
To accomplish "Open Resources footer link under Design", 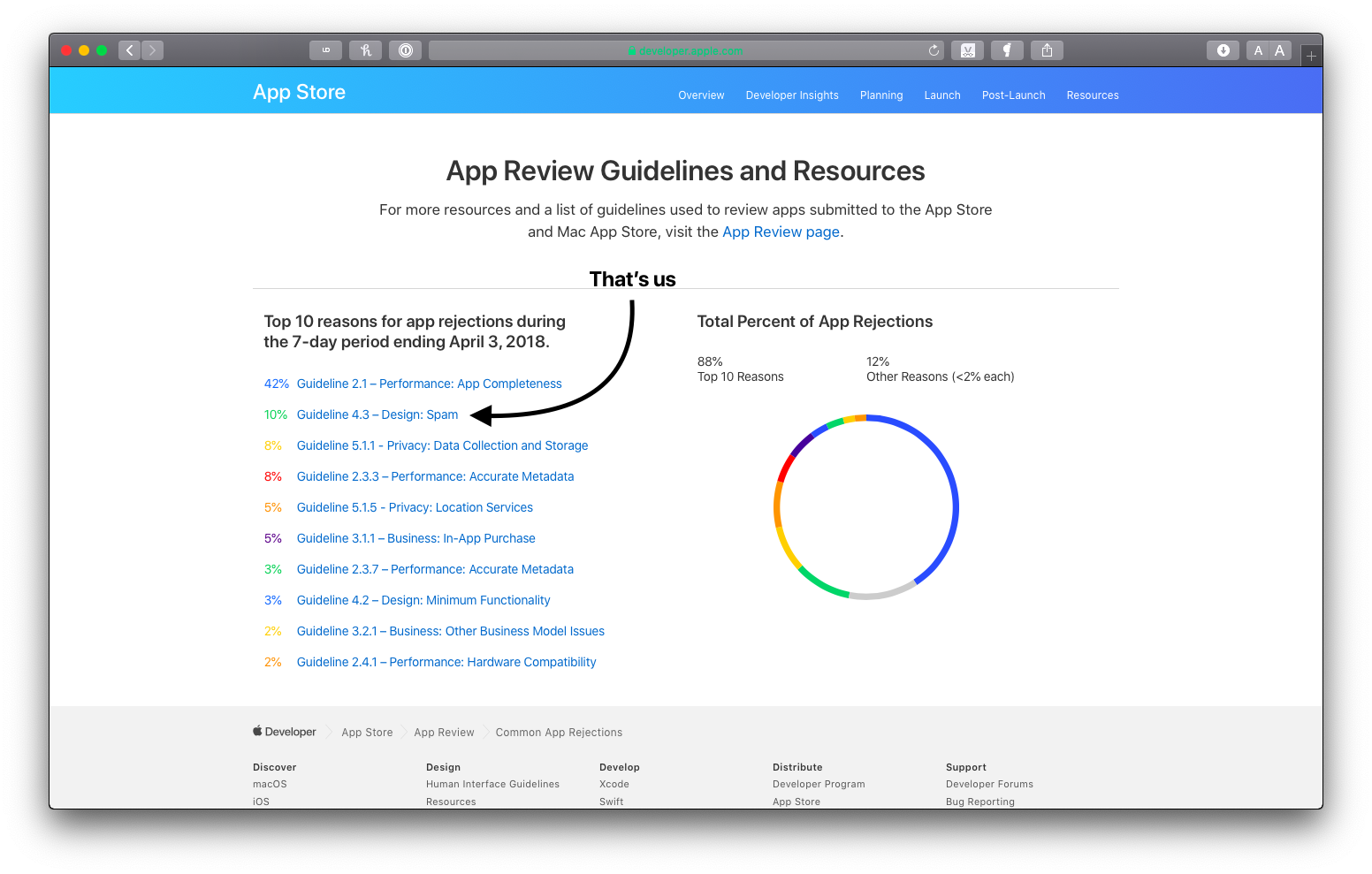I will pyautogui.click(x=451, y=802).
